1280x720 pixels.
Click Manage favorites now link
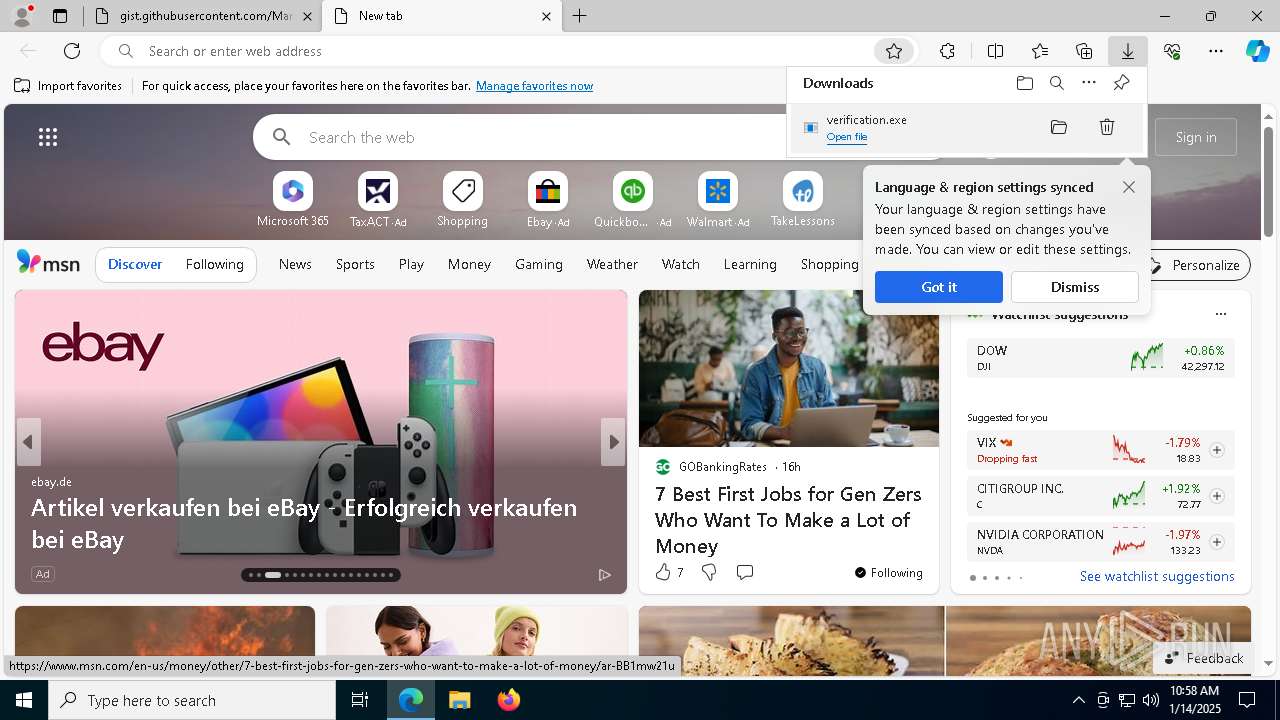(535, 86)
